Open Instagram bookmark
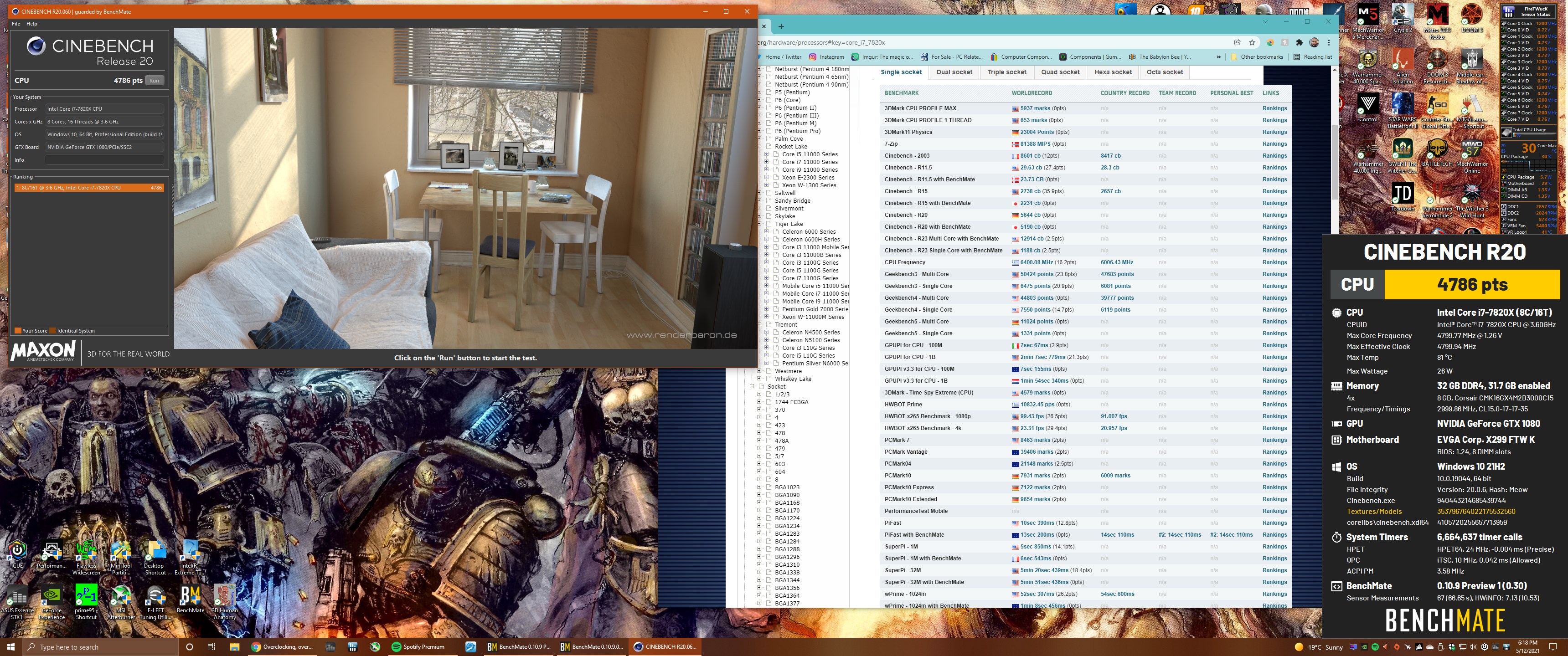Viewport: 1568px width, 656px height. pyautogui.click(x=826, y=57)
